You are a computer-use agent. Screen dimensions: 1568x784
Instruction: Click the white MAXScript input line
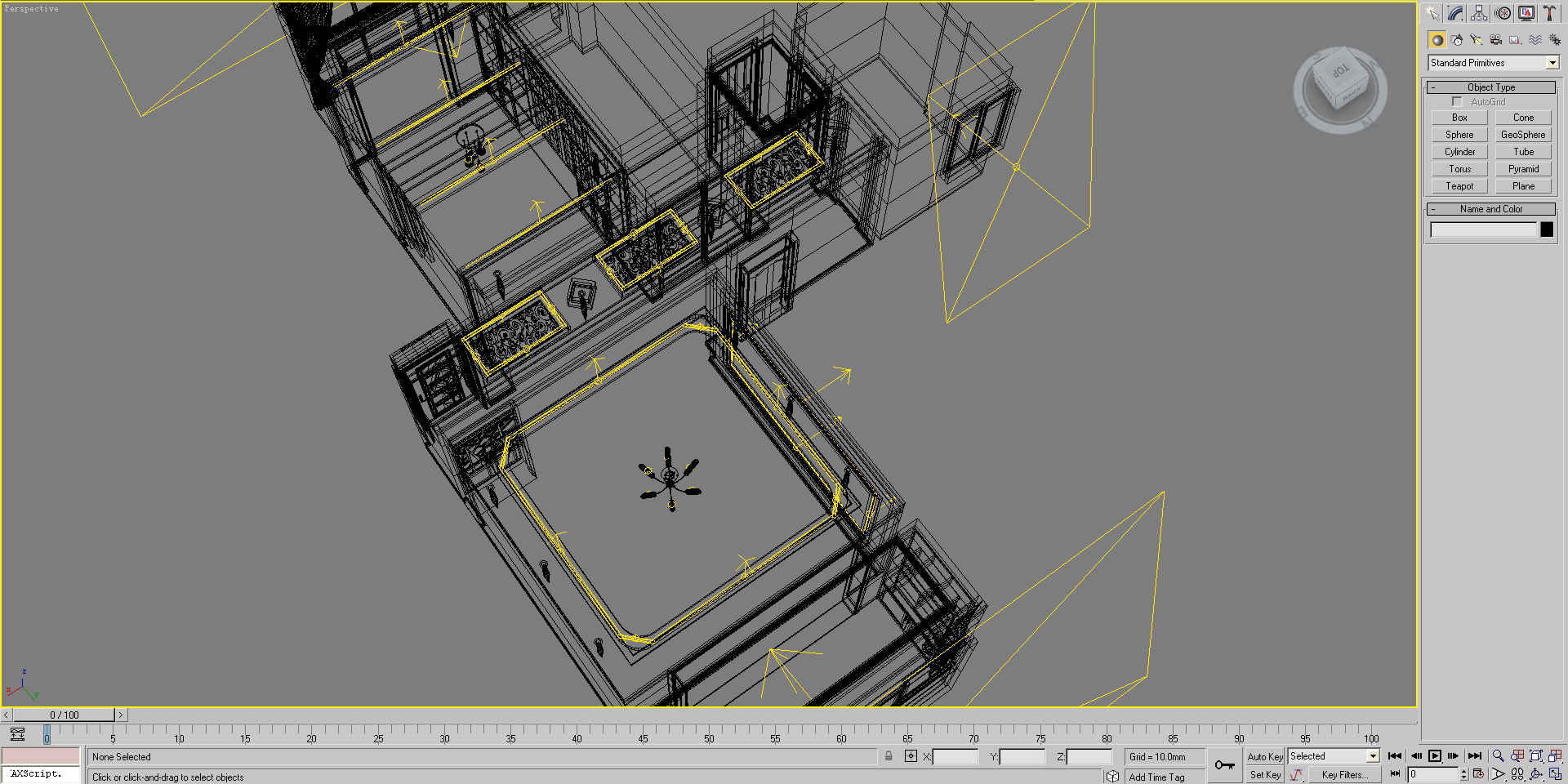tap(41, 774)
